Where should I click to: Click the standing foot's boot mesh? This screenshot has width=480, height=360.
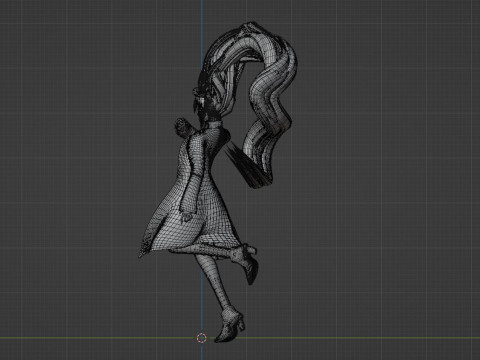click(230, 326)
